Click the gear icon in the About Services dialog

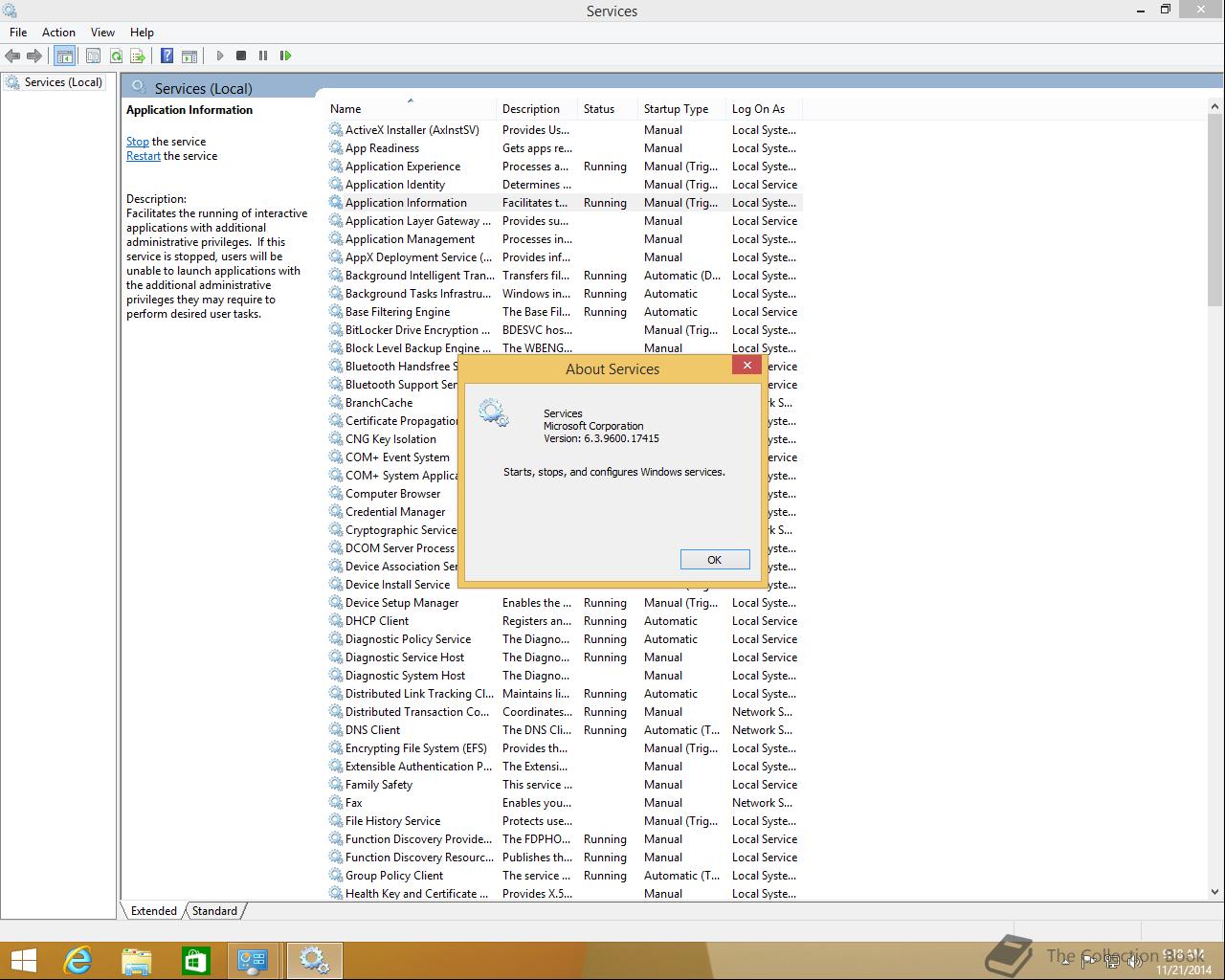tap(494, 413)
